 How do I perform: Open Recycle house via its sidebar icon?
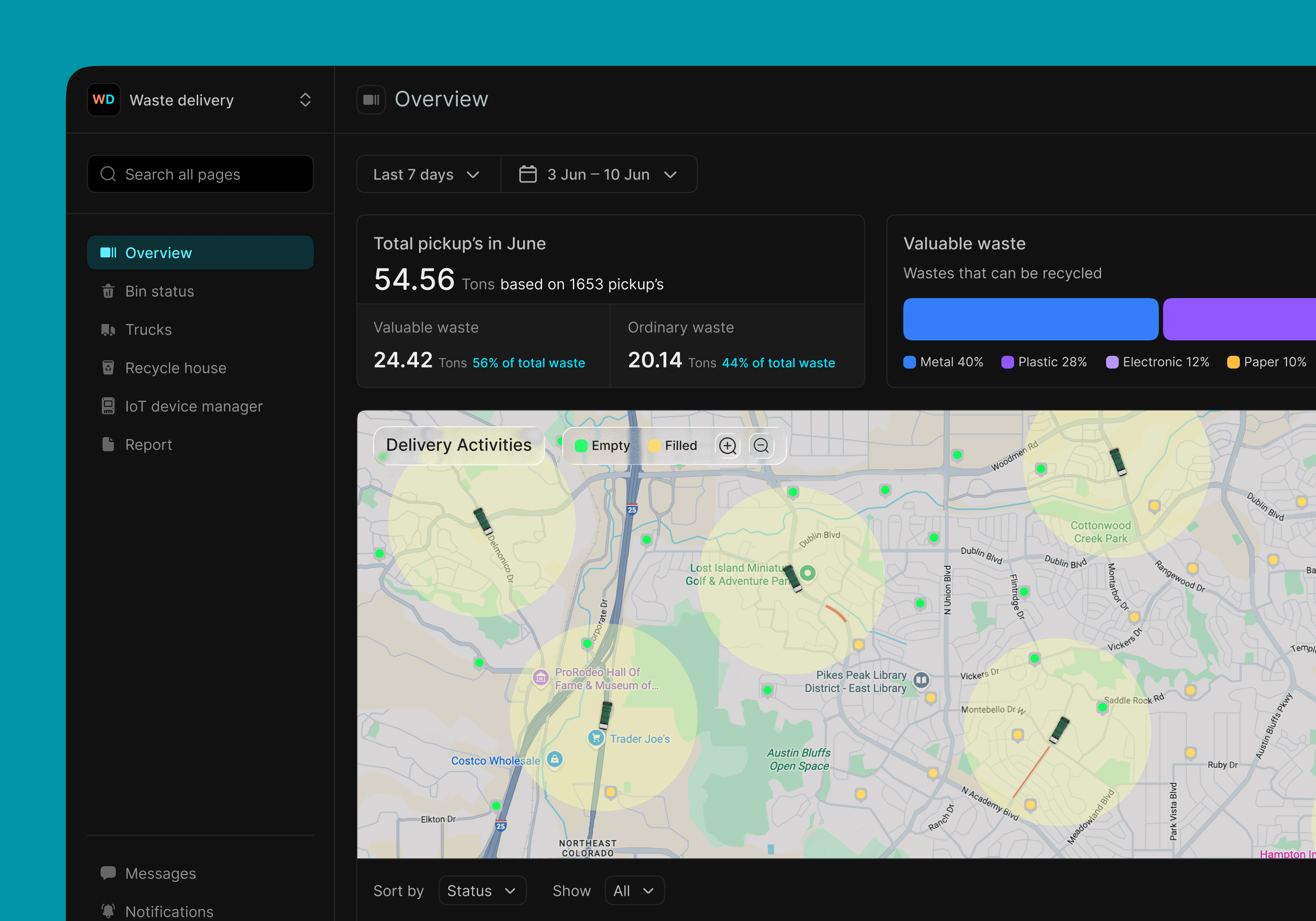[x=109, y=367]
